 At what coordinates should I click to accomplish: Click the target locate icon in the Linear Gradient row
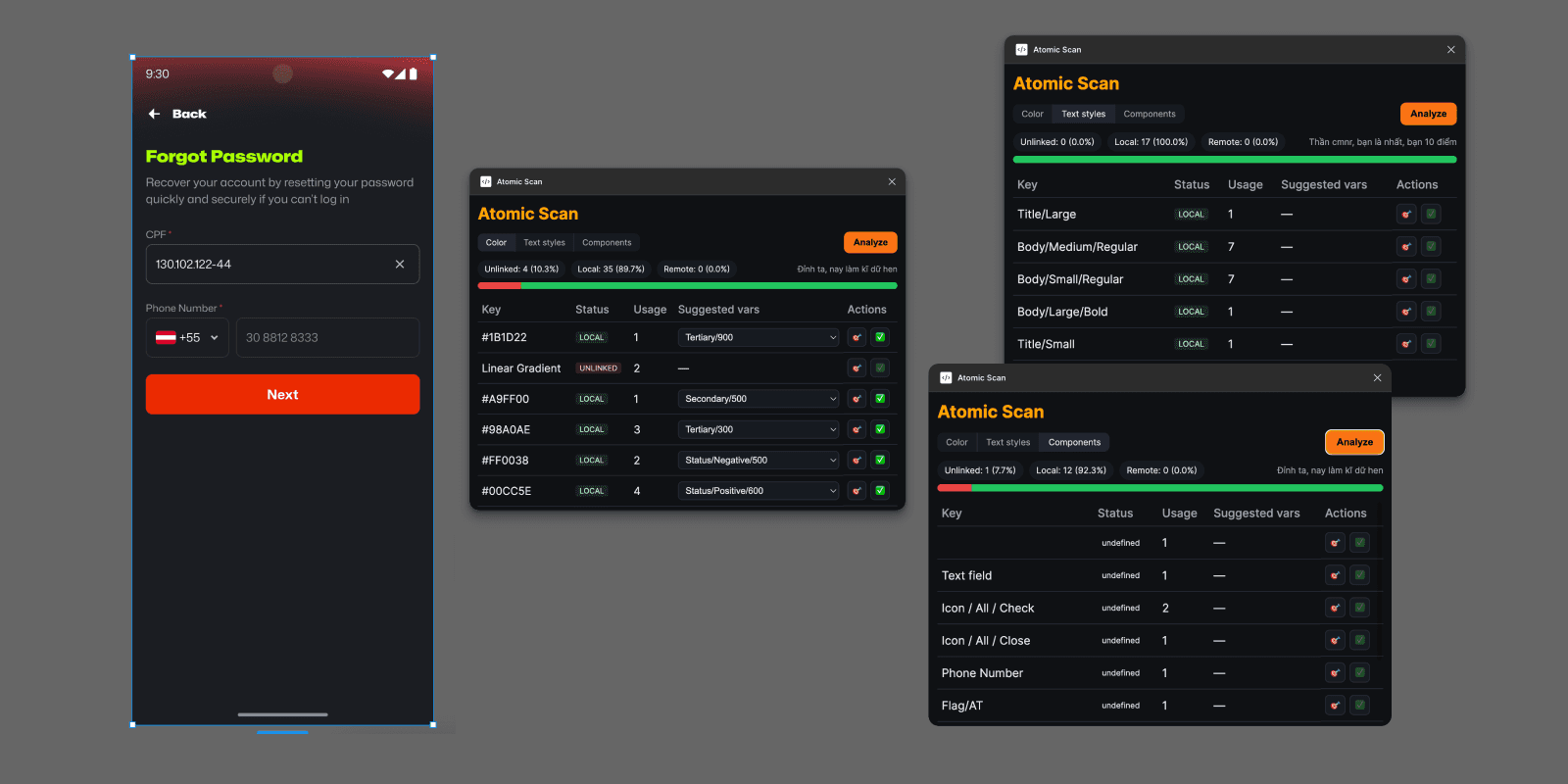857,368
